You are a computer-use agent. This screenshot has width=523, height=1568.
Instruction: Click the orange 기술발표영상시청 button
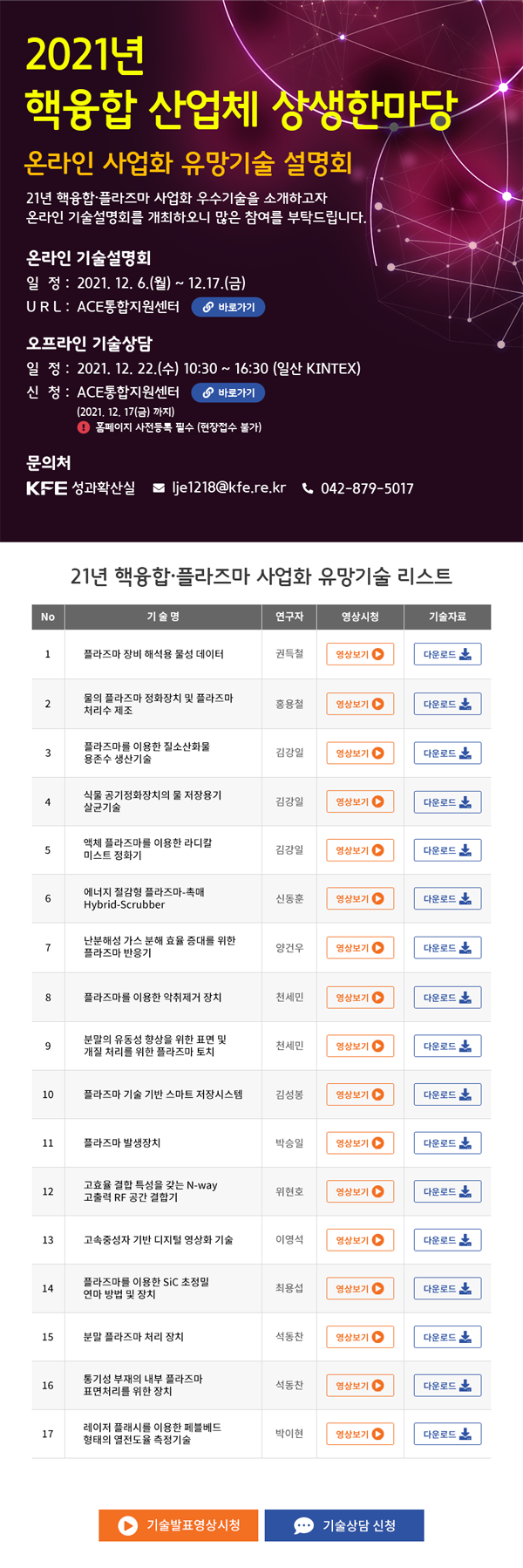tap(179, 1525)
